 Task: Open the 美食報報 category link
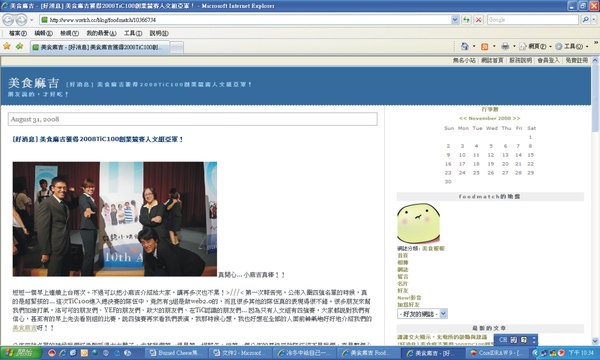433,249
